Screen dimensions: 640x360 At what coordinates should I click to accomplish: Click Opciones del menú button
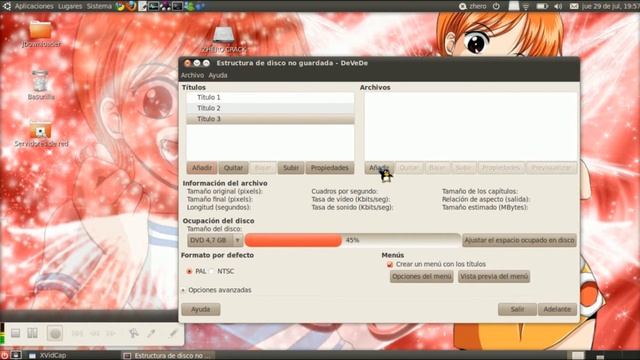click(421, 277)
